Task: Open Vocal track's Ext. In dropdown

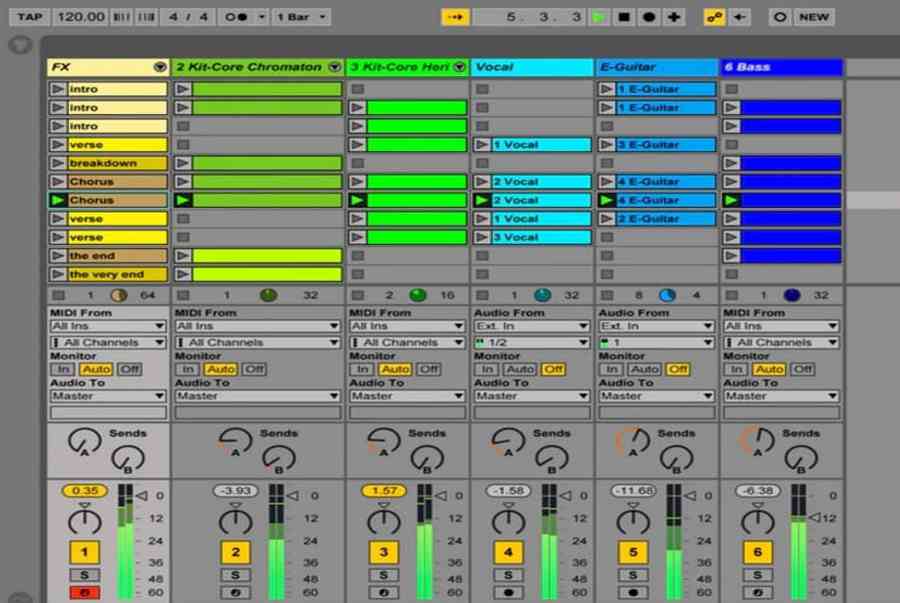Action: point(531,326)
